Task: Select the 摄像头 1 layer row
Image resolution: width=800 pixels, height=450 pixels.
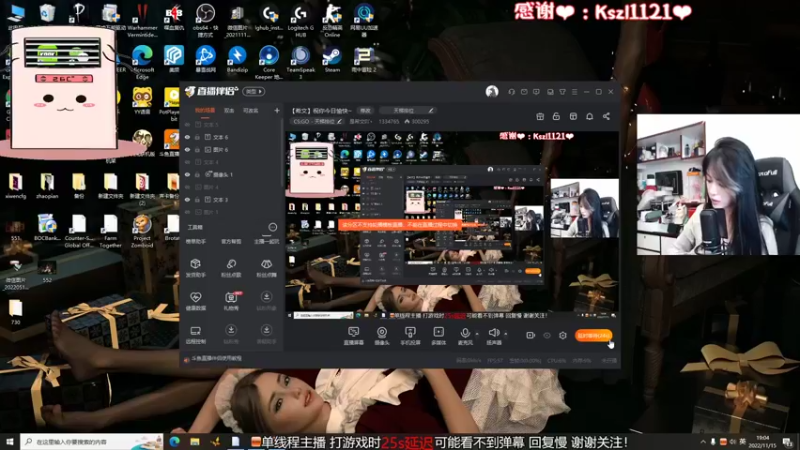Action: tap(232, 174)
